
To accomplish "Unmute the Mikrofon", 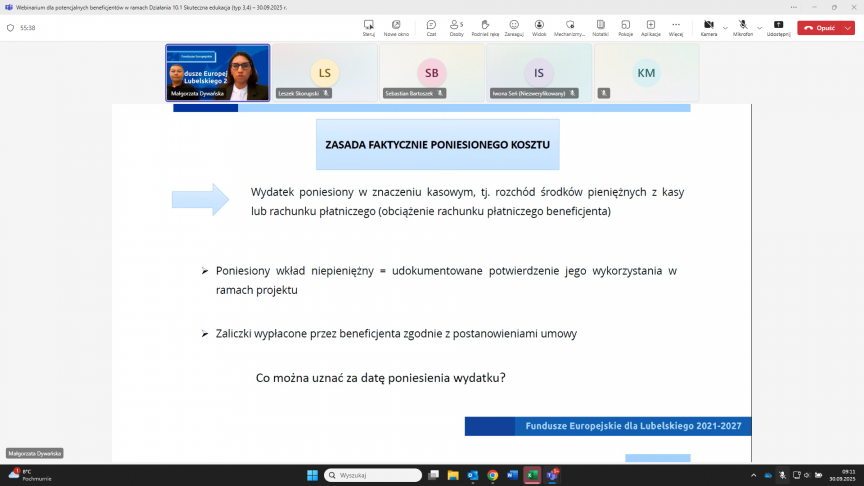I will [743, 27].
